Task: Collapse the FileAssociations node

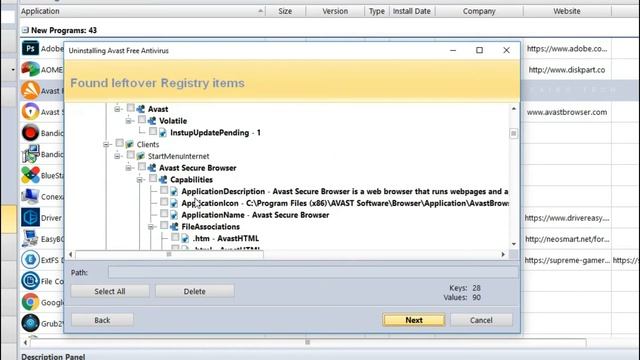Action: point(151,227)
